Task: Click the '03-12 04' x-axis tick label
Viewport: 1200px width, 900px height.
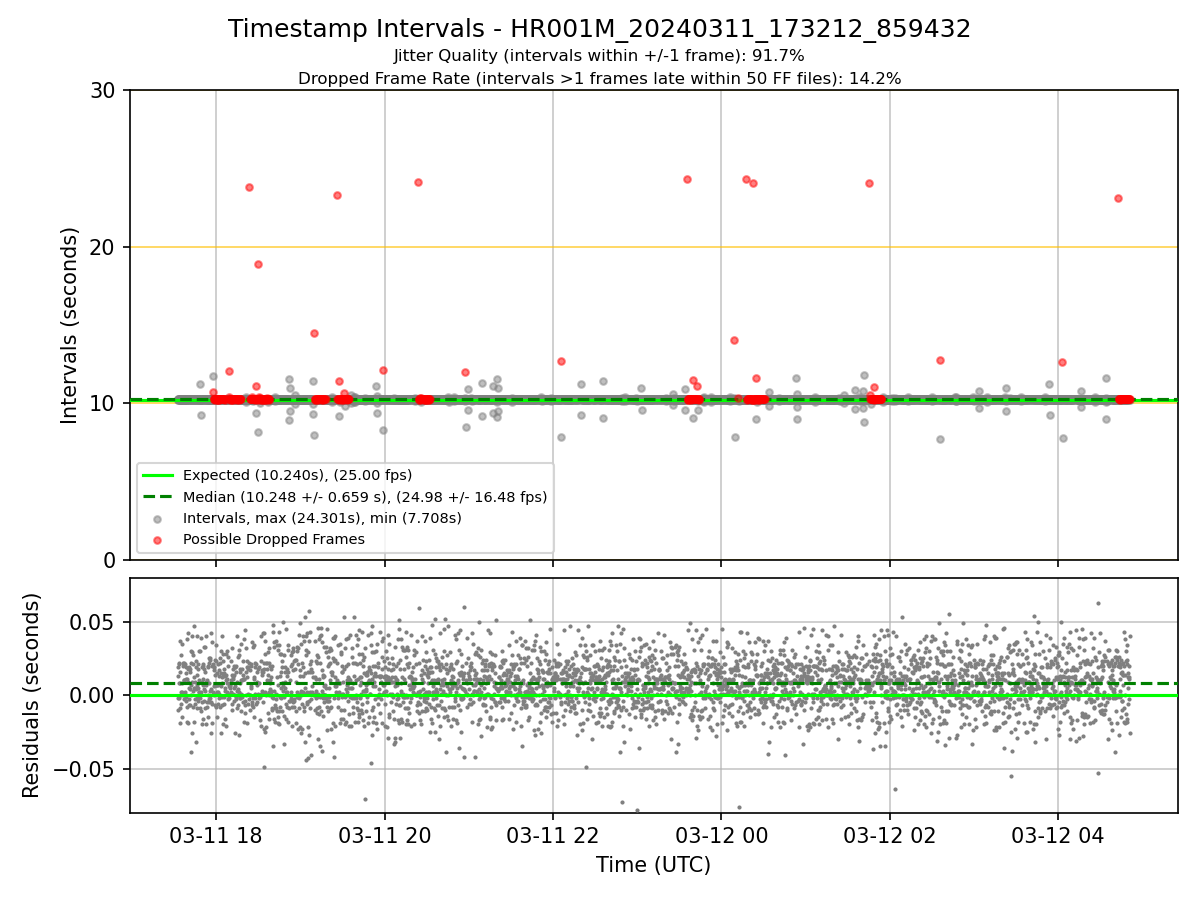Action: point(1057,835)
